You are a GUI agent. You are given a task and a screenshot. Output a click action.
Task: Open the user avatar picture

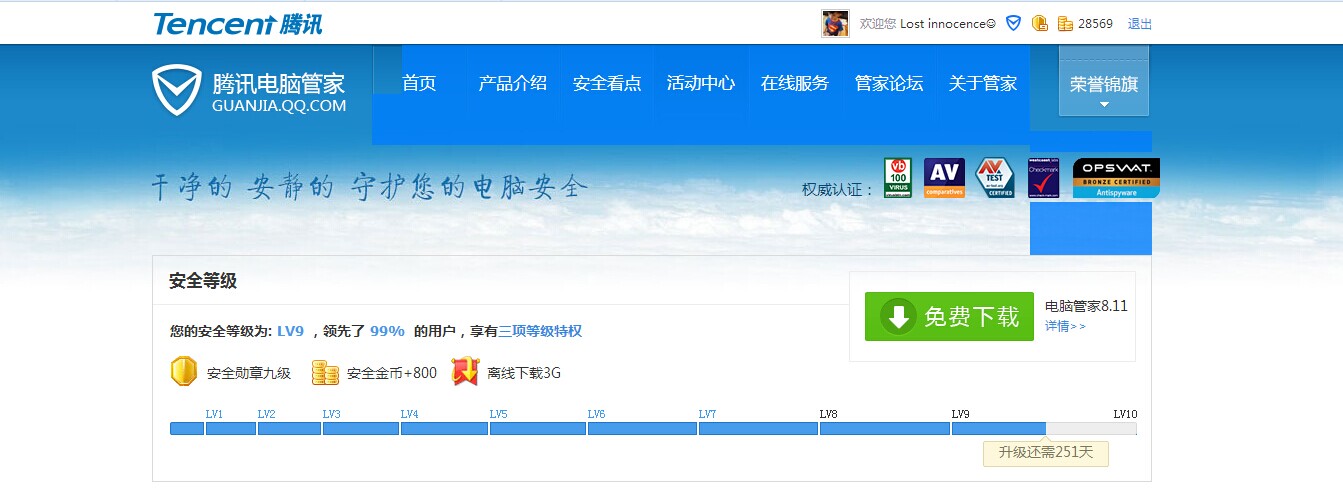[x=835, y=23]
